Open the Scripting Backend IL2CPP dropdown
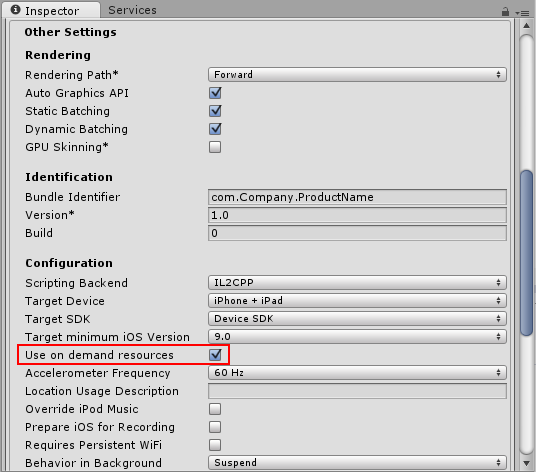The height and width of the screenshot is (472, 536). 357,283
